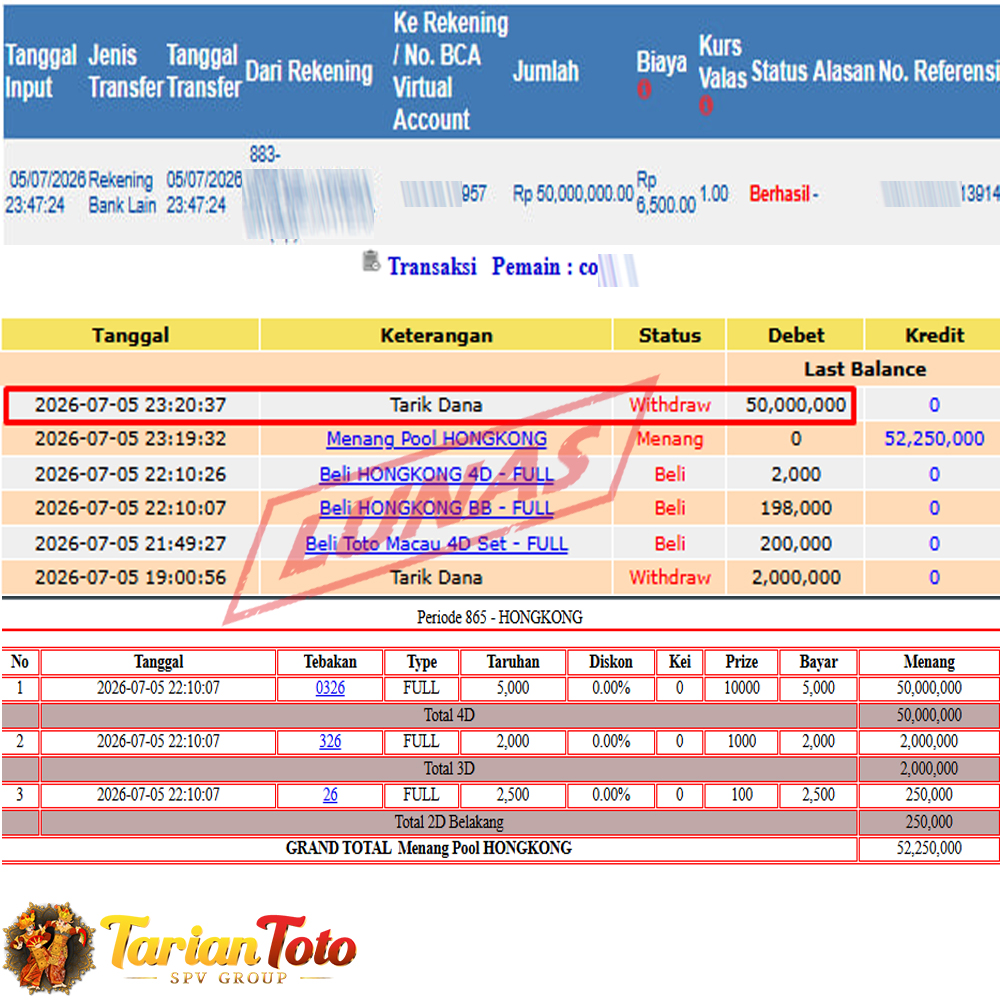Click the Withdraw status in 23:20:37 row
This screenshot has height=1000, width=1000.
click(670, 405)
